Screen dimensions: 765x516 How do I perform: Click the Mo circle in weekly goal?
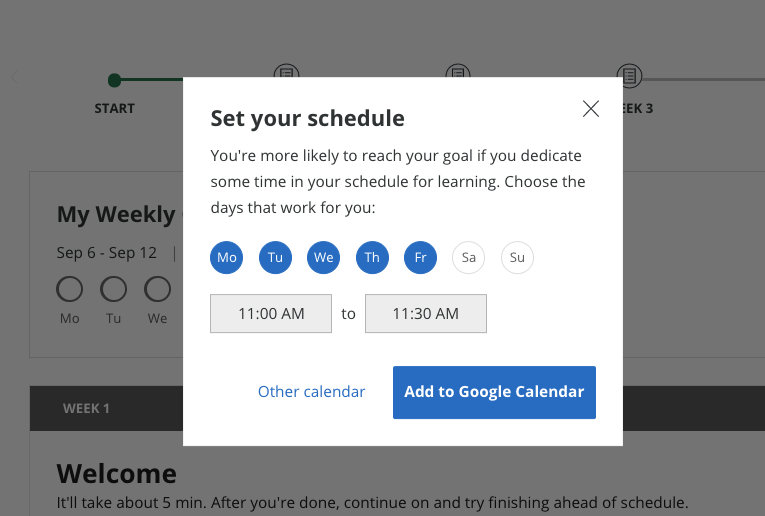click(x=70, y=289)
